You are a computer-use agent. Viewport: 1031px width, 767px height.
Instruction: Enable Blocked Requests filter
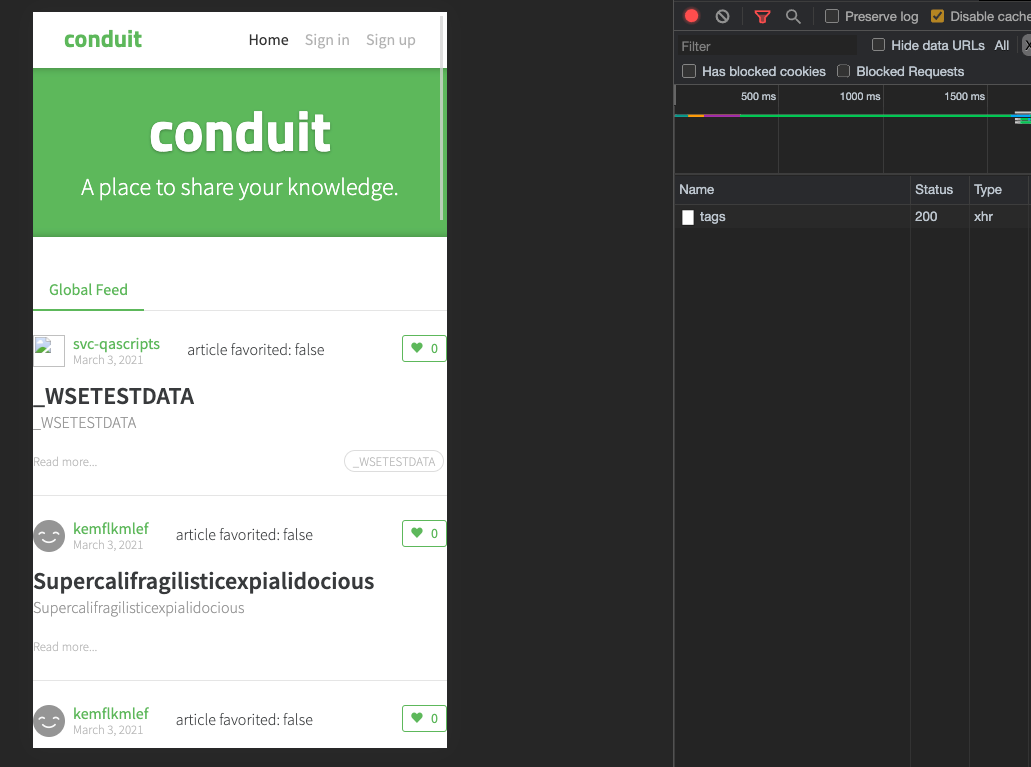point(844,71)
